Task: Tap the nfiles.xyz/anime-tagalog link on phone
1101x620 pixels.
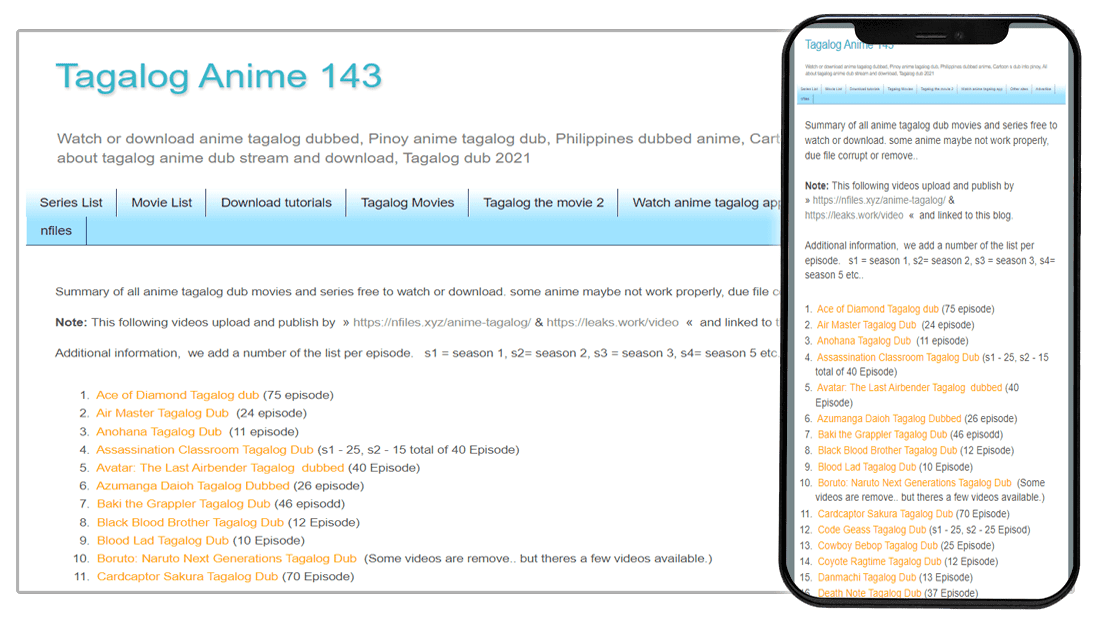Action: coord(879,200)
